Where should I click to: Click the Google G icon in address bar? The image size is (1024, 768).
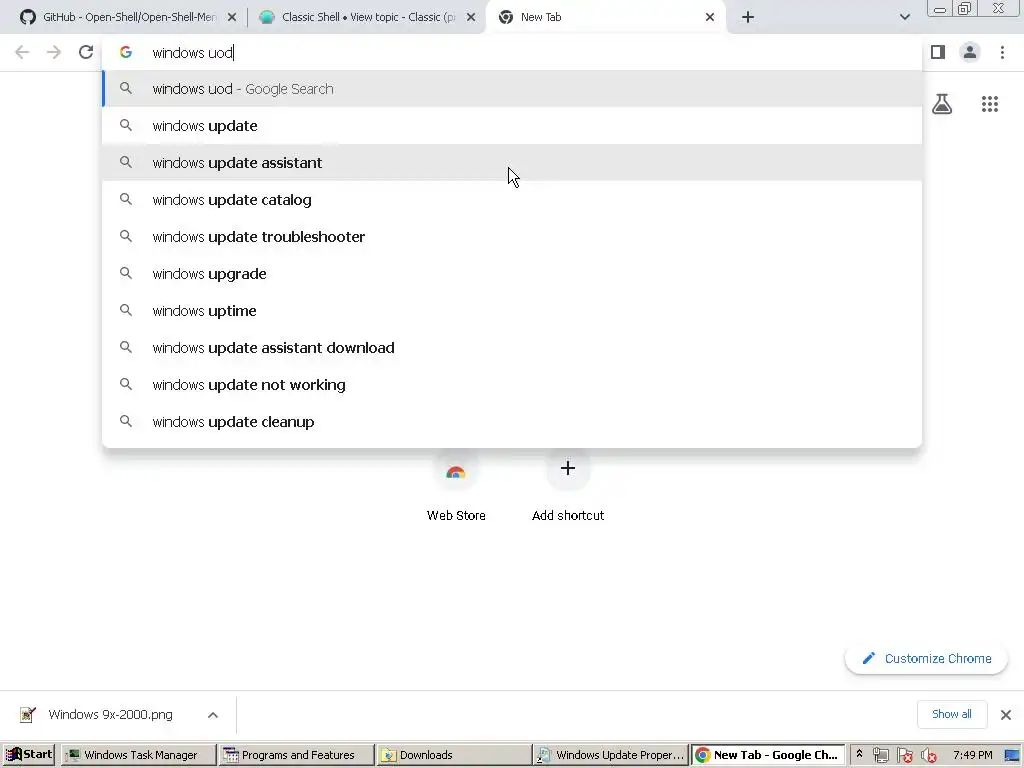(126, 52)
